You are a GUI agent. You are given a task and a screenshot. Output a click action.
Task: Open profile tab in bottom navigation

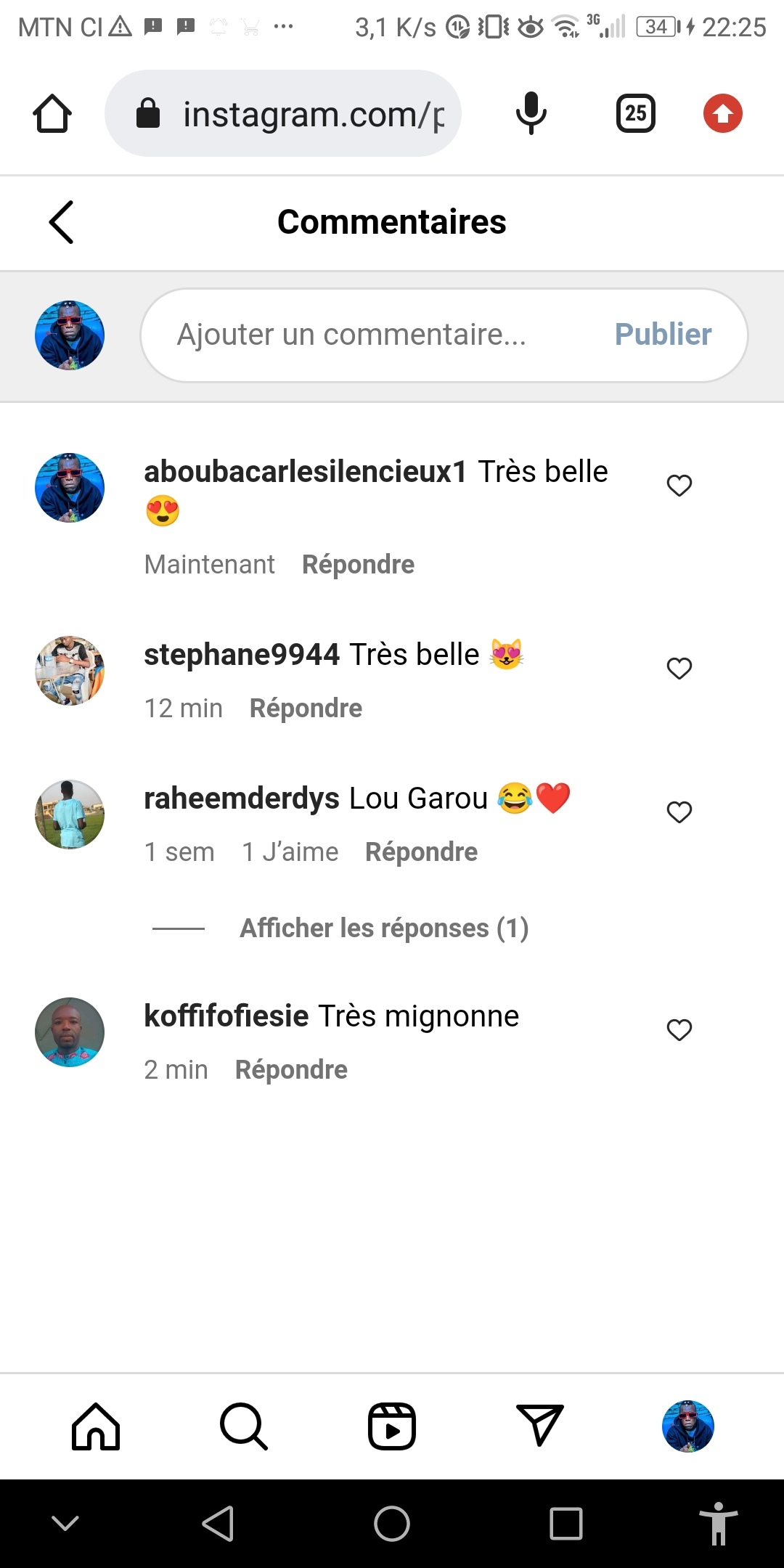click(x=688, y=1426)
